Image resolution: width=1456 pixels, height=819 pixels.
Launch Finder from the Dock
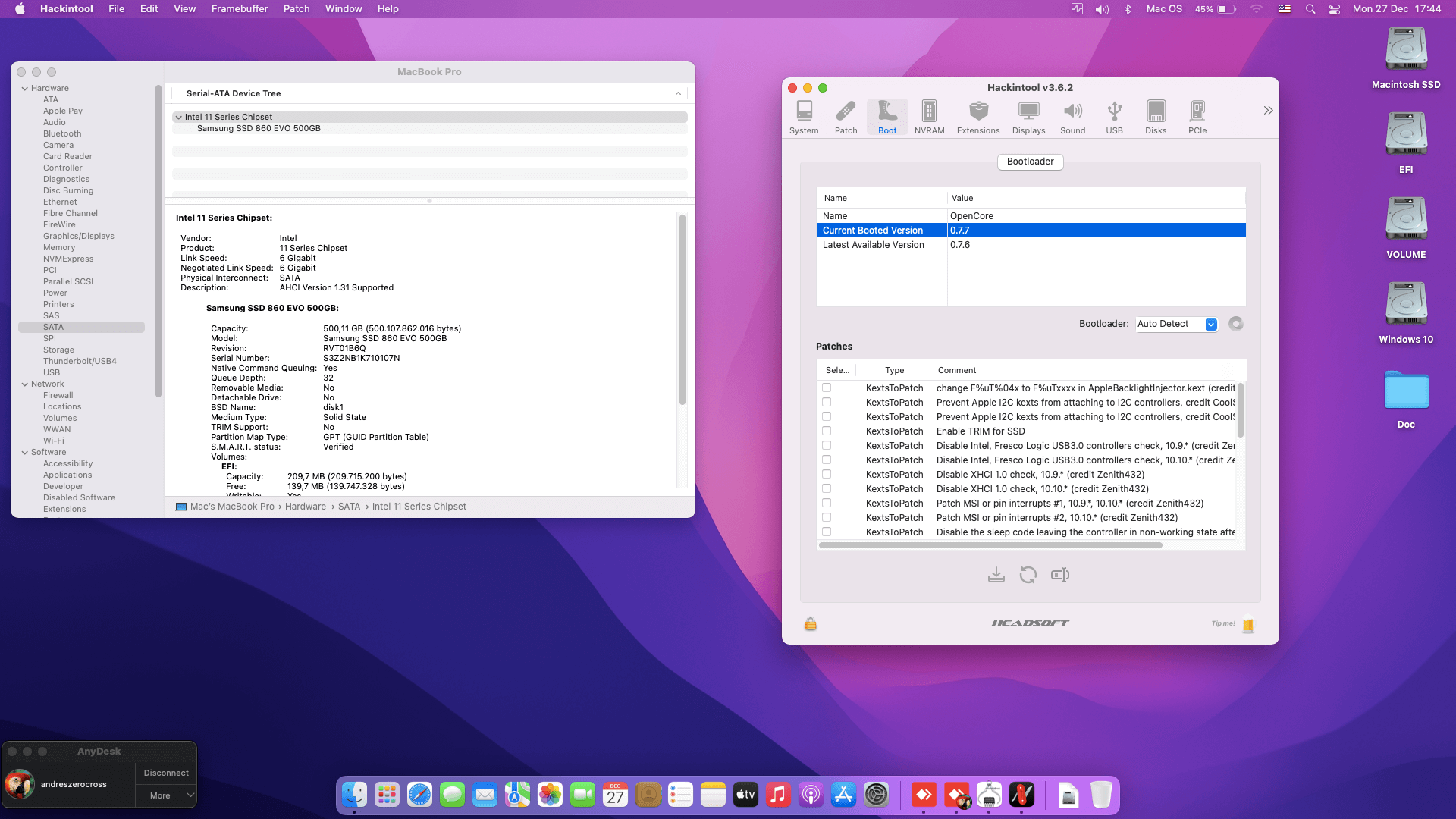[x=354, y=795]
